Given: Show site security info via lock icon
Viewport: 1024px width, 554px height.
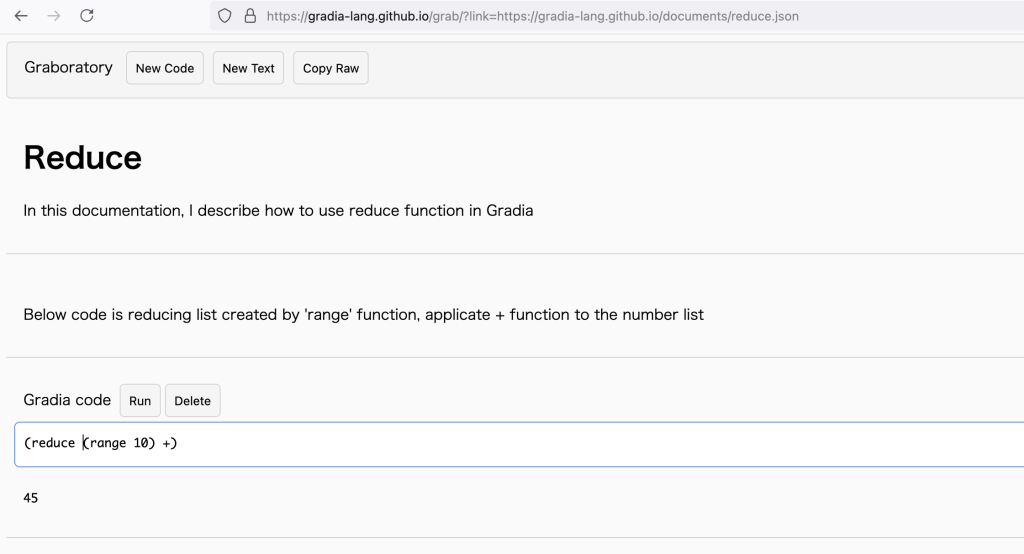Looking at the screenshot, I should (250, 16).
